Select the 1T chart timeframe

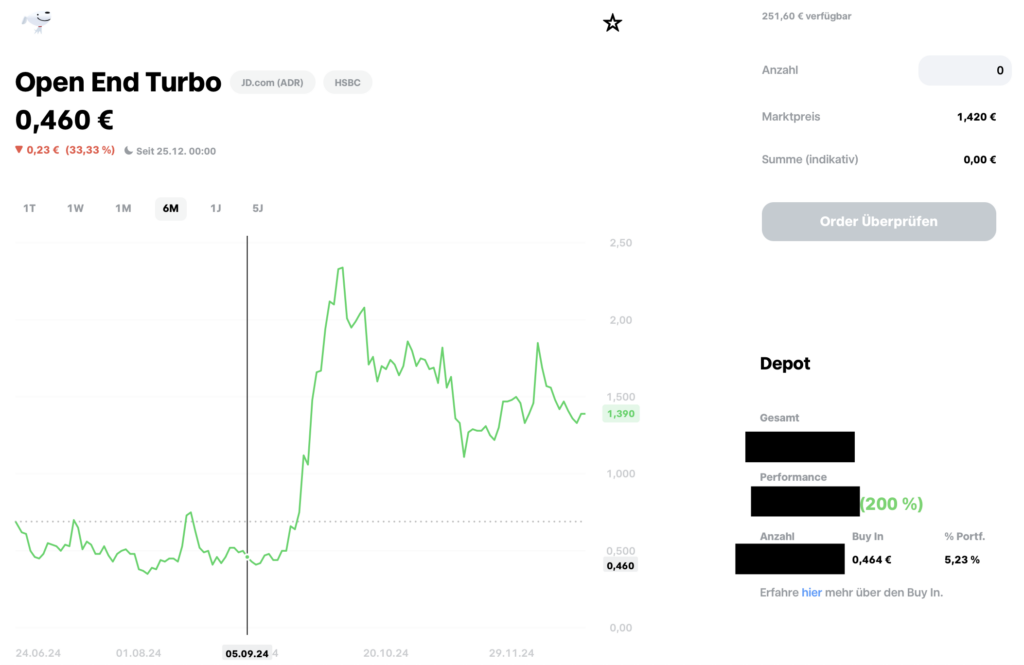(x=29, y=208)
